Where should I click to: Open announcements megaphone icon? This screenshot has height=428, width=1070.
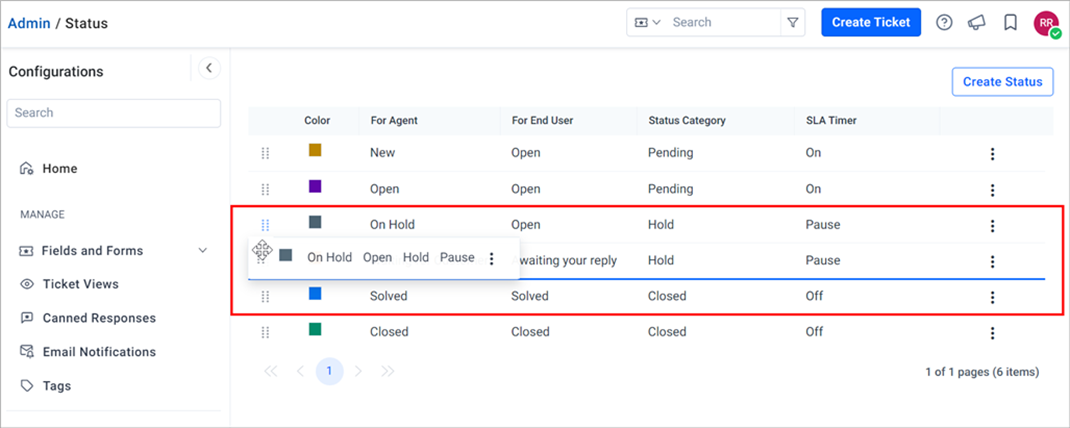coord(977,23)
